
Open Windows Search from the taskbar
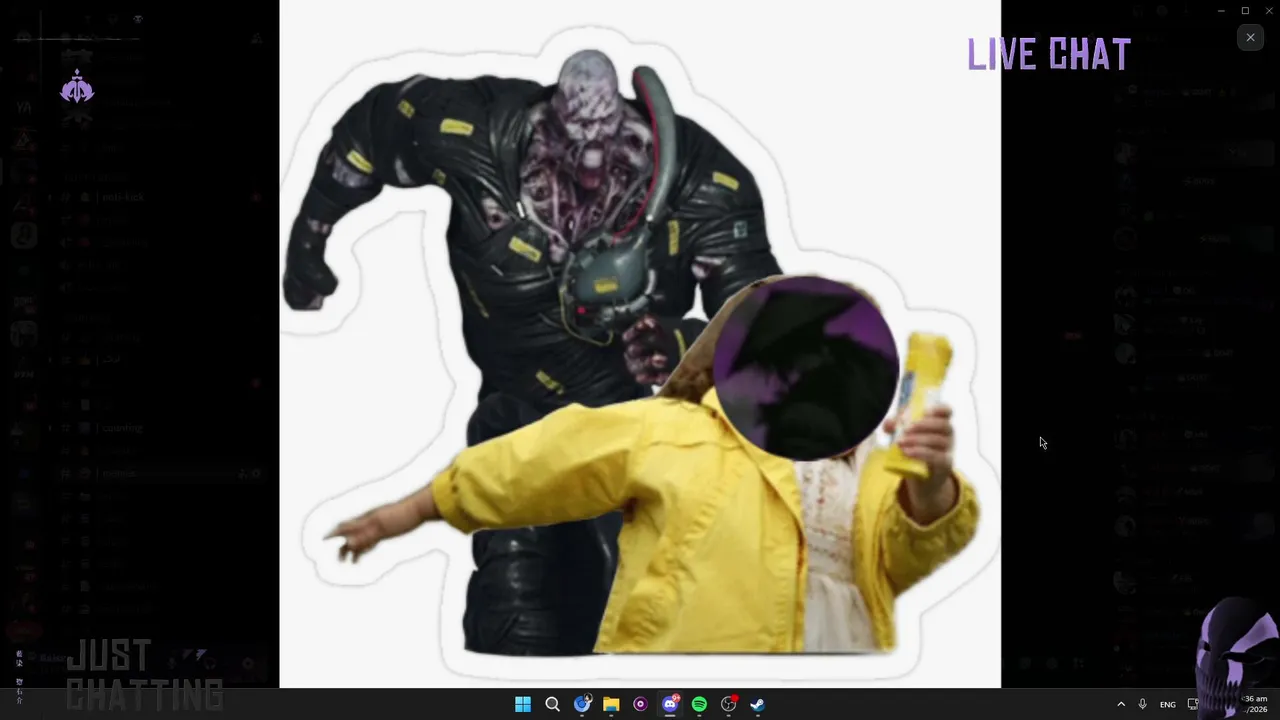[552, 704]
